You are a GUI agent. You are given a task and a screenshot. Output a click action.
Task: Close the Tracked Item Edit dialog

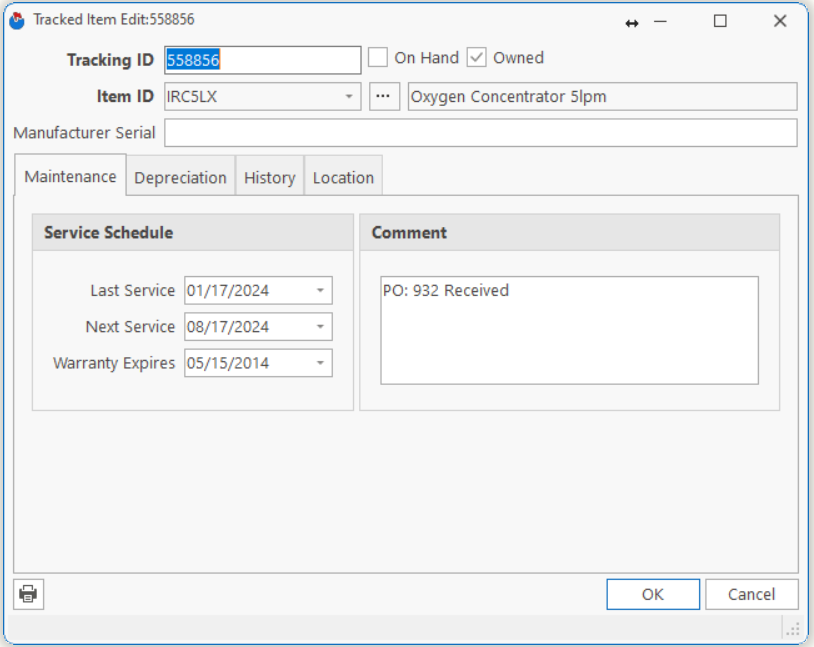780,21
